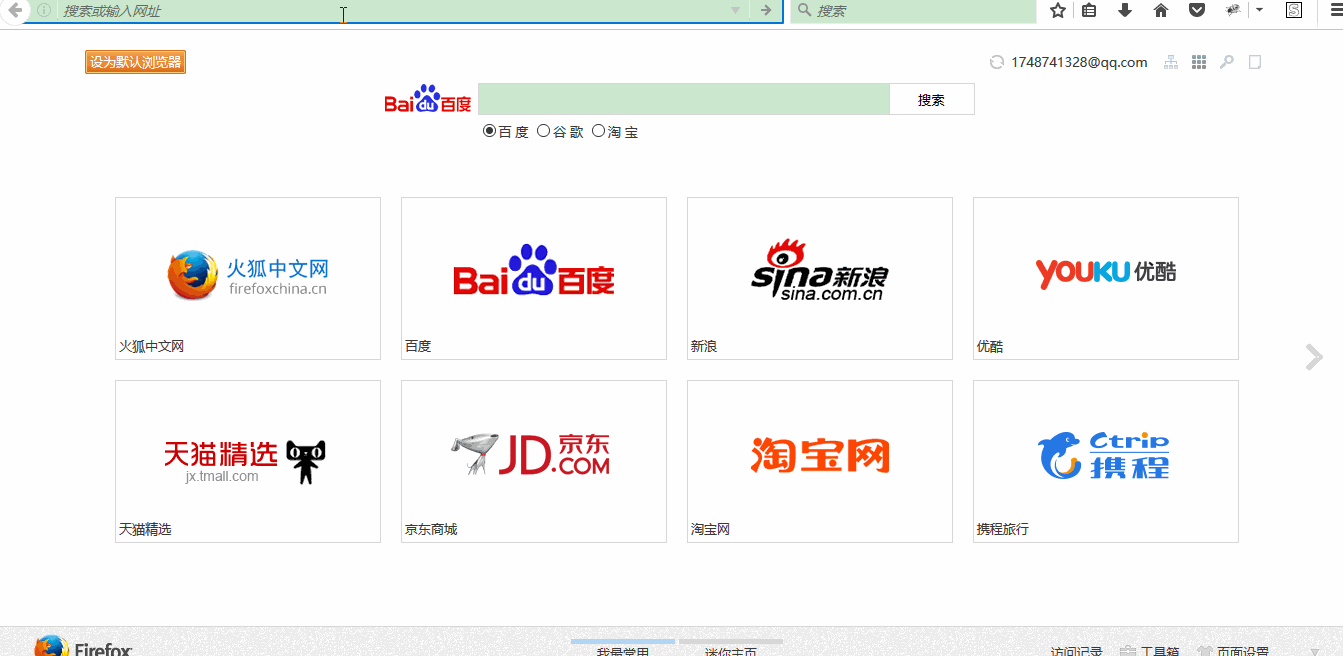
Task: Click the magnifier icon in toolbar search box
Action: pyautogui.click(x=804, y=10)
